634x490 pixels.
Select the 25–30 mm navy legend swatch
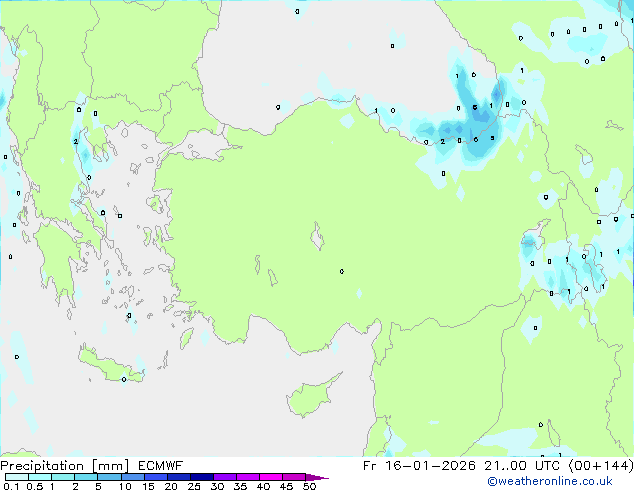202,477
